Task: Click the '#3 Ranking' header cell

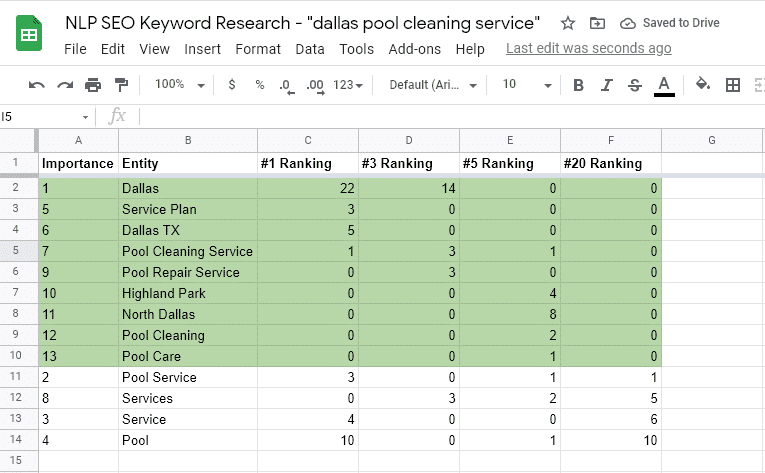Action: (x=409, y=164)
